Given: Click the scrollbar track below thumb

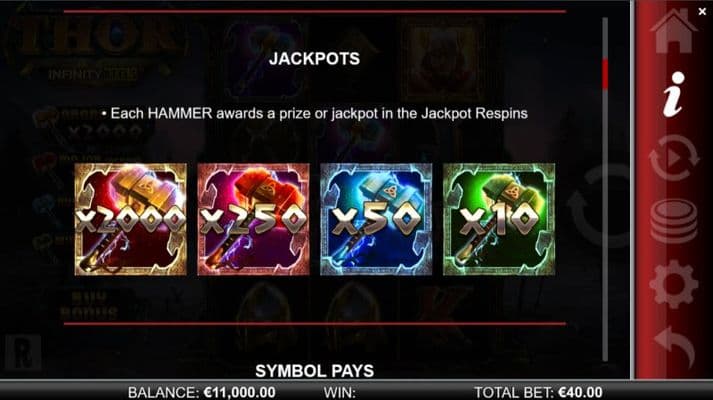Looking at the screenshot, I should 605,225.
